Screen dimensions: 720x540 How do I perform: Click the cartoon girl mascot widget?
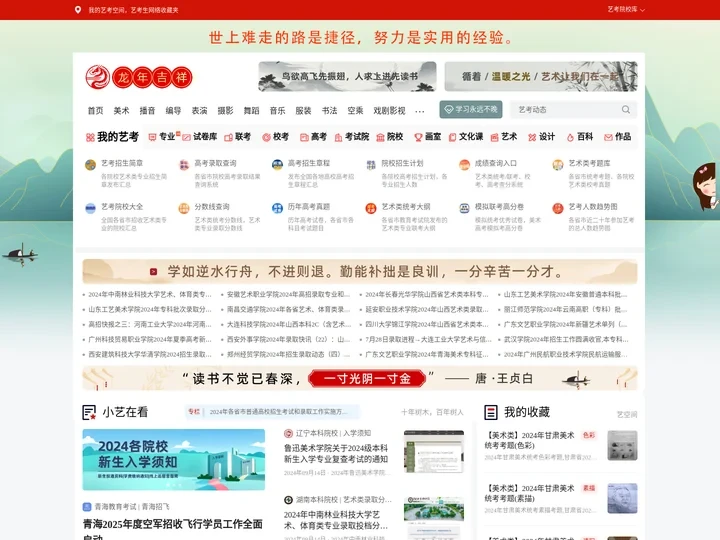(x=705, y=187)
